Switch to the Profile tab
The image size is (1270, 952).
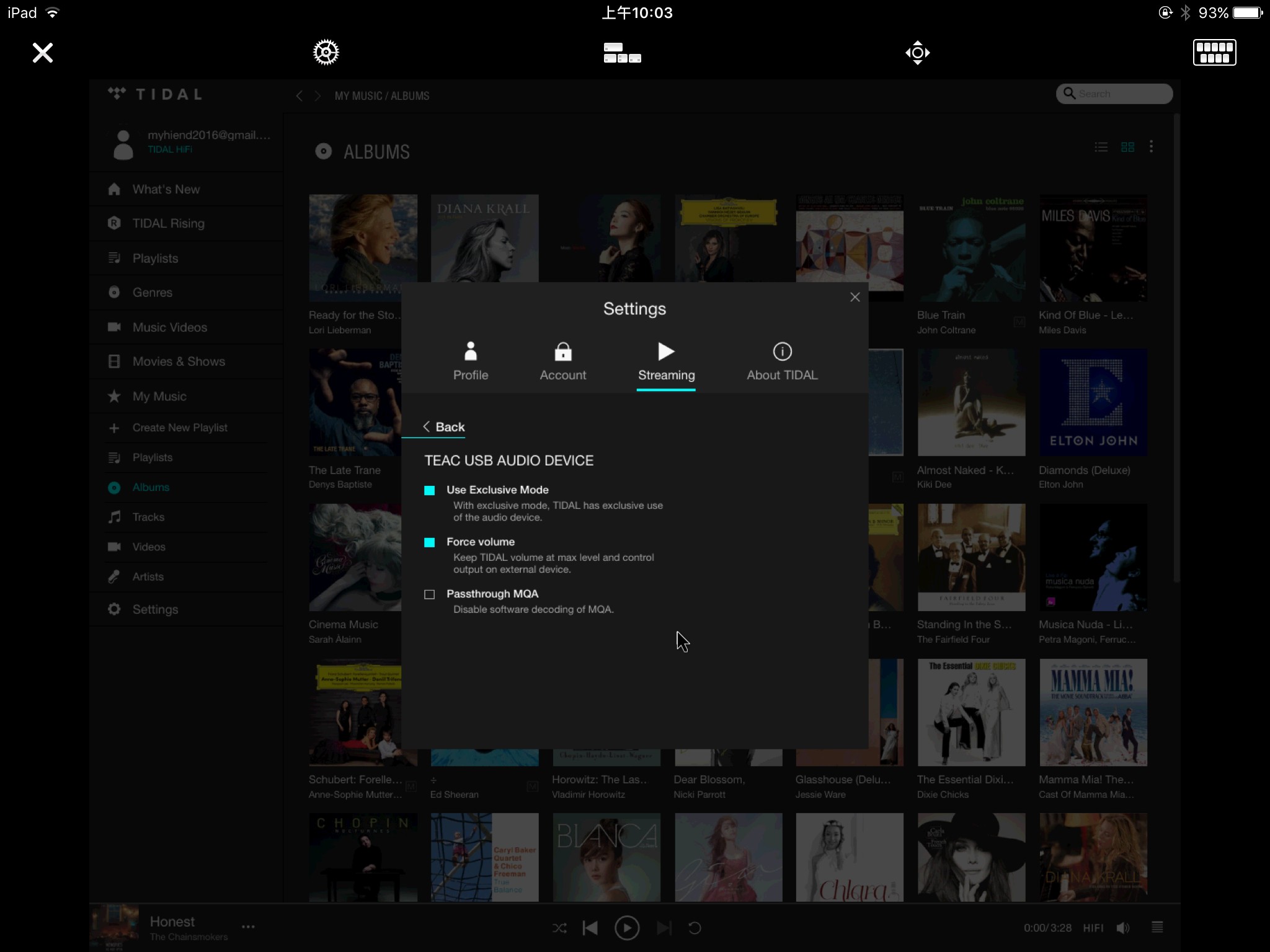[x=471, y=361]
